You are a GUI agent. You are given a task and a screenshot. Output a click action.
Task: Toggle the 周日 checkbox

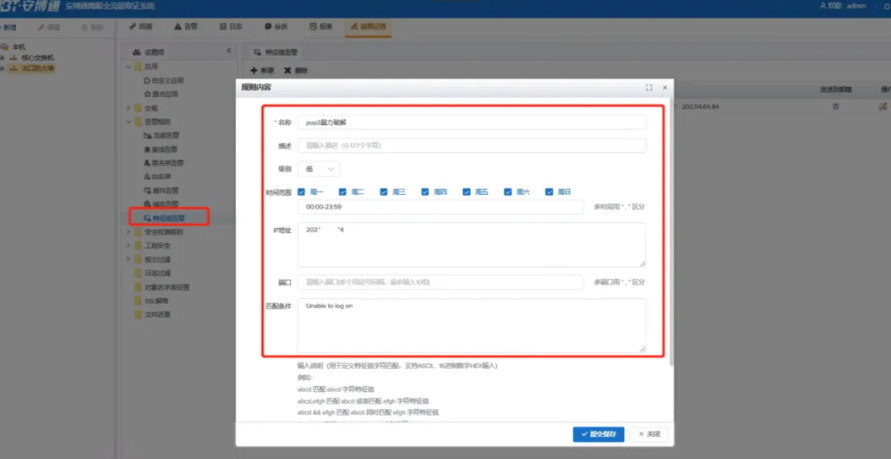[x=549, y=192]
